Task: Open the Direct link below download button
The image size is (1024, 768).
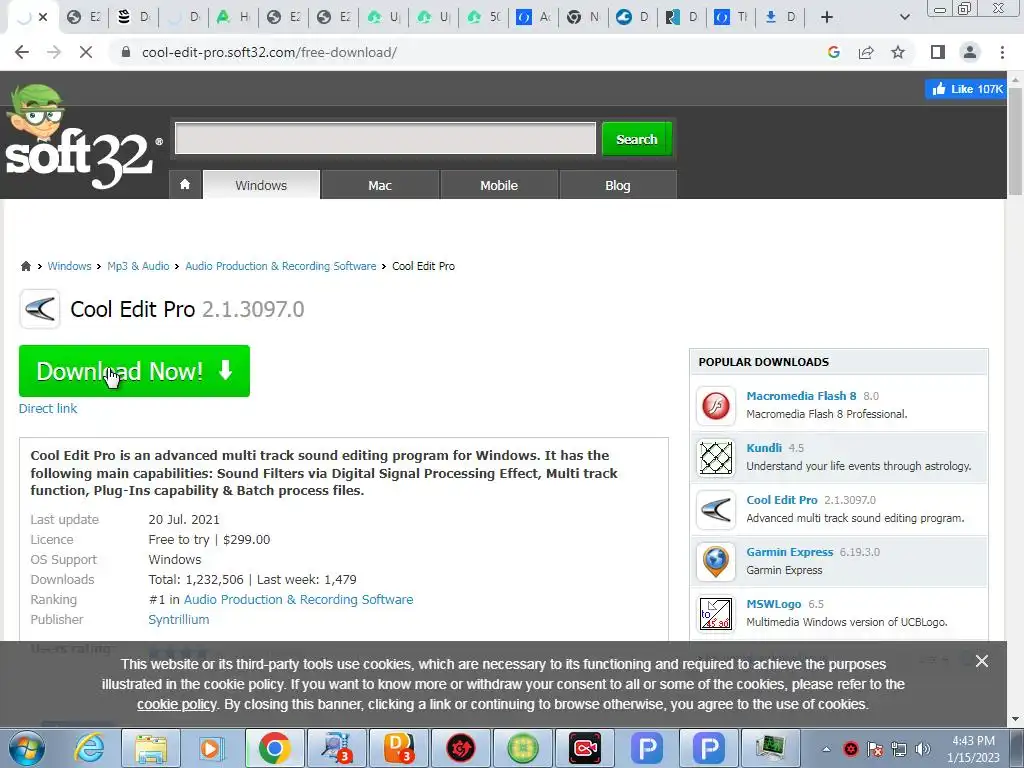Action: 48,408
